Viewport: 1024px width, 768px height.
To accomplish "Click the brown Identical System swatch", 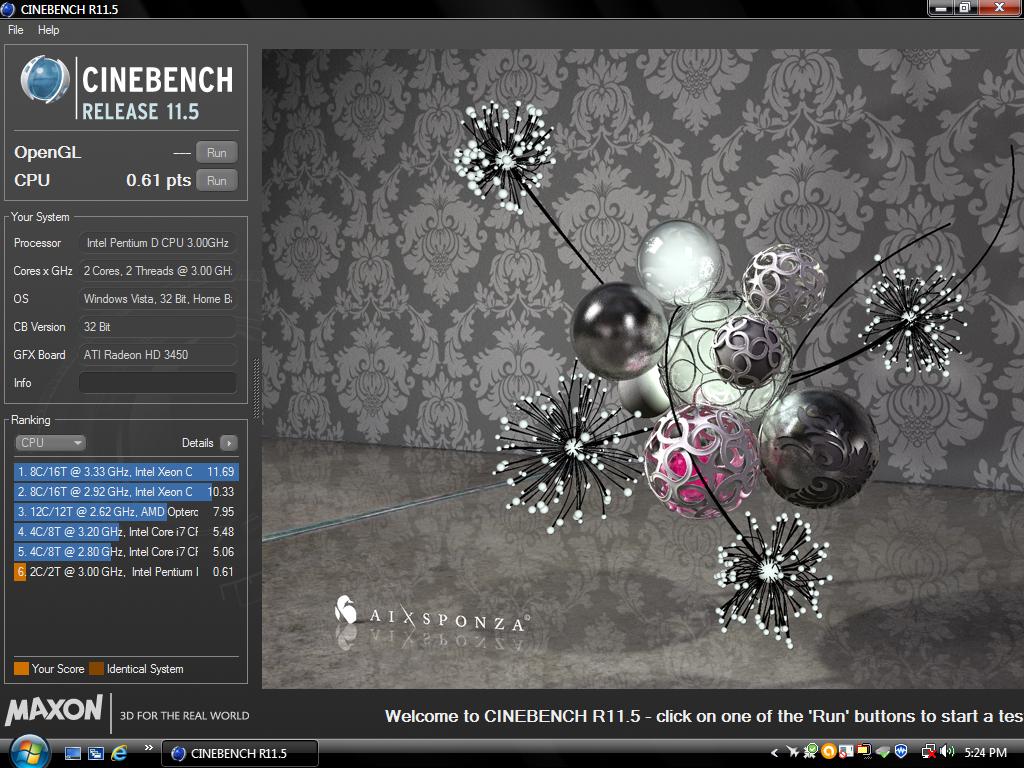I will click(96, 669).
